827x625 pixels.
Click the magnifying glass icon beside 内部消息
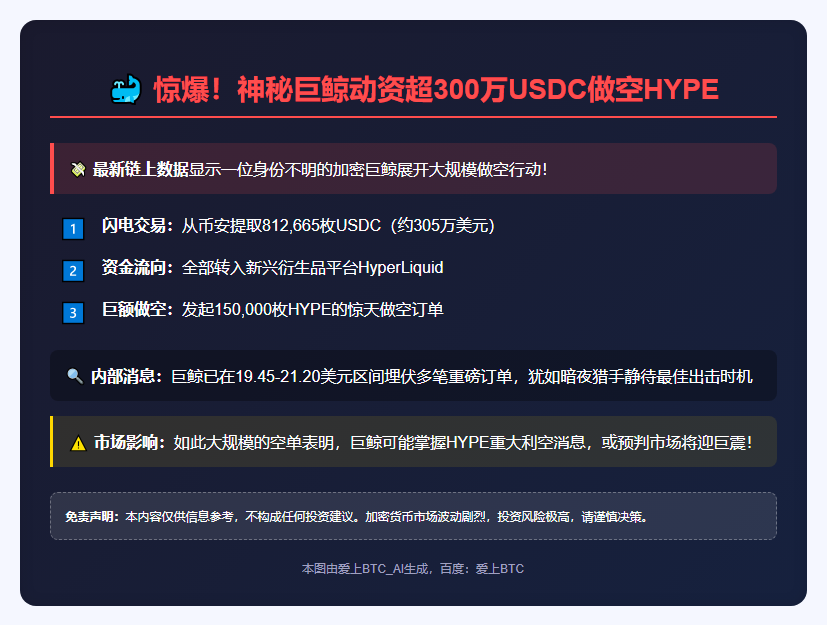[75, 376]
